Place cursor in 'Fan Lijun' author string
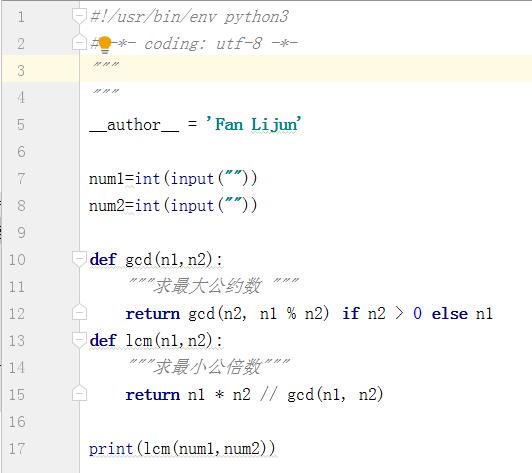This screenshot has height=473, width=532. (254, 124)
